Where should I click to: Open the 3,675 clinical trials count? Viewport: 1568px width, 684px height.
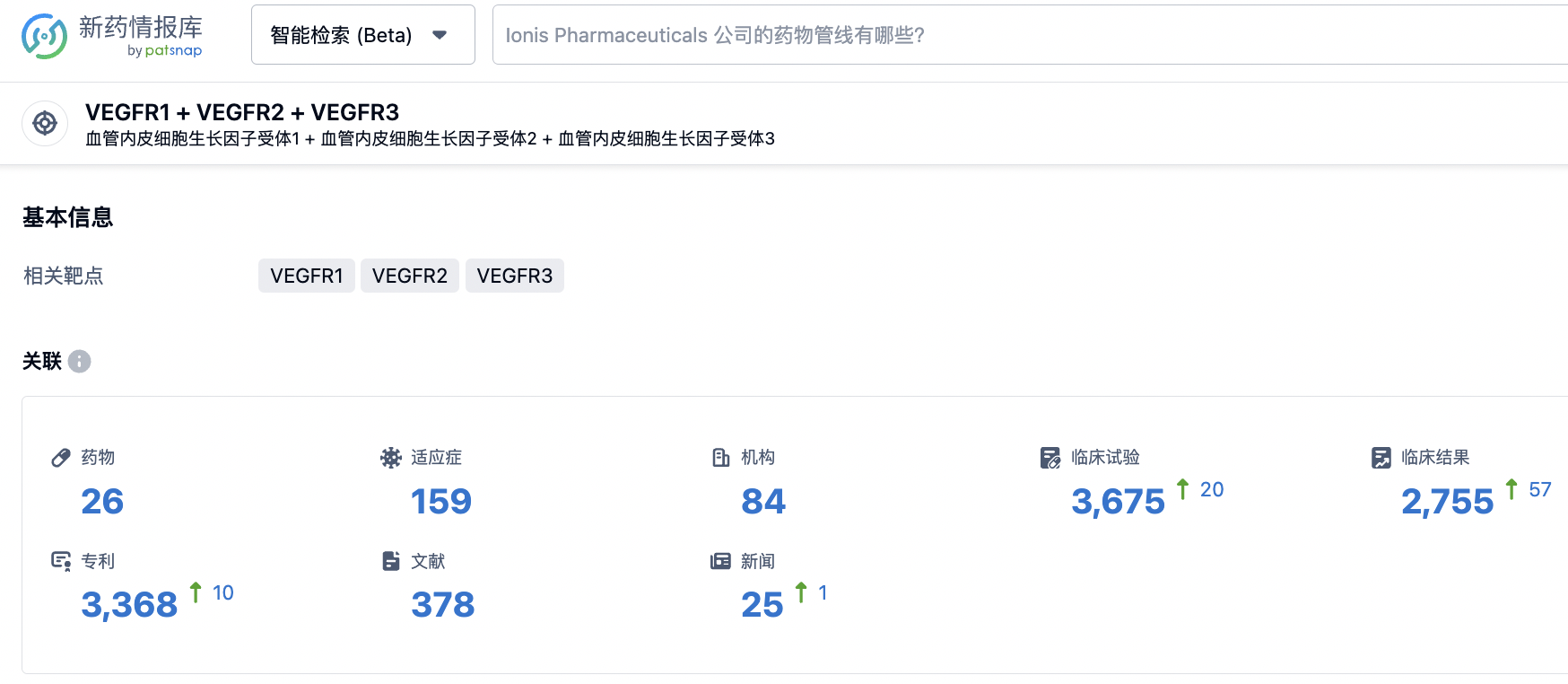[x=1118, y=502]
